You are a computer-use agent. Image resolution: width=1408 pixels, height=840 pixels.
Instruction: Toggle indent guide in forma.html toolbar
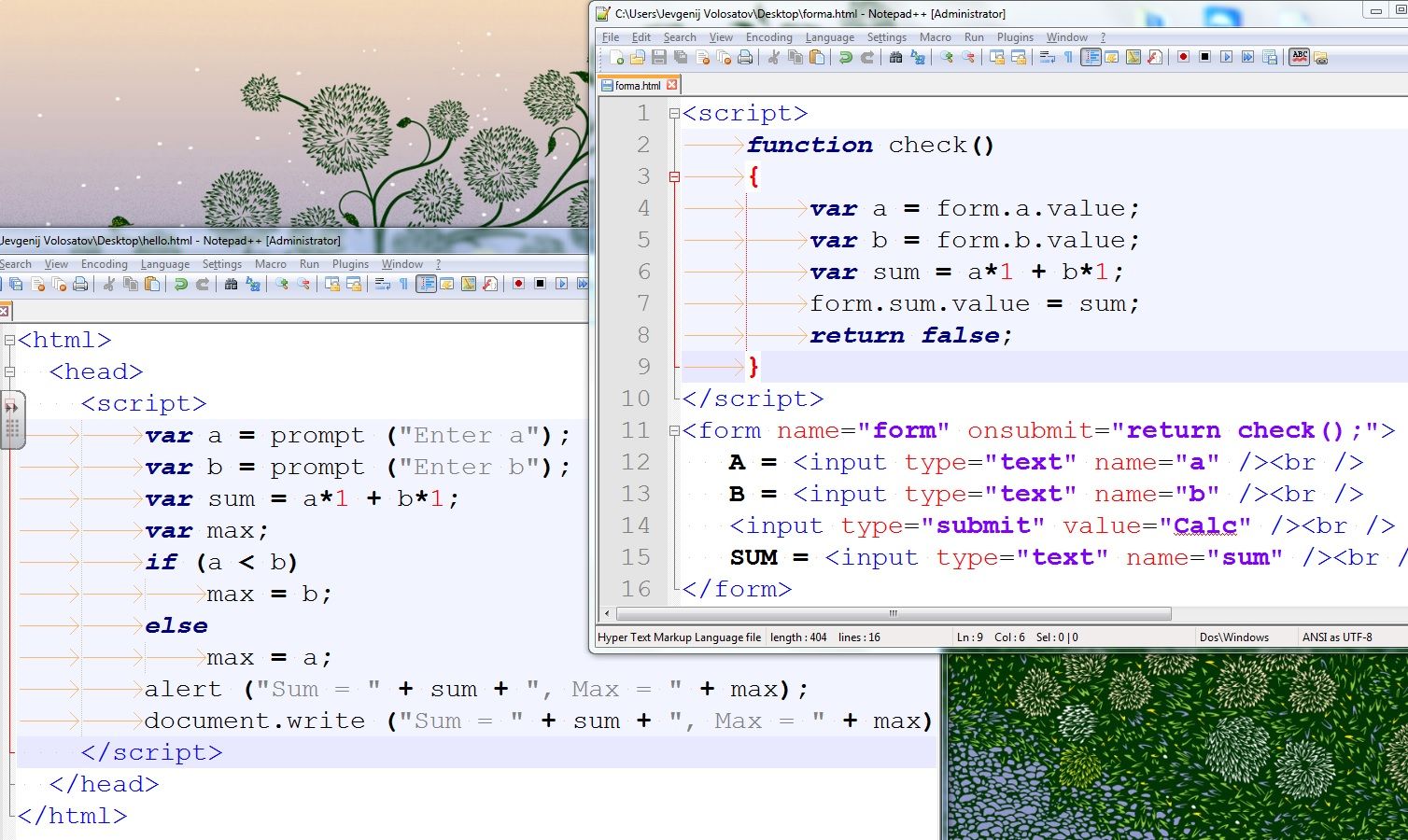pos(1091,58)
